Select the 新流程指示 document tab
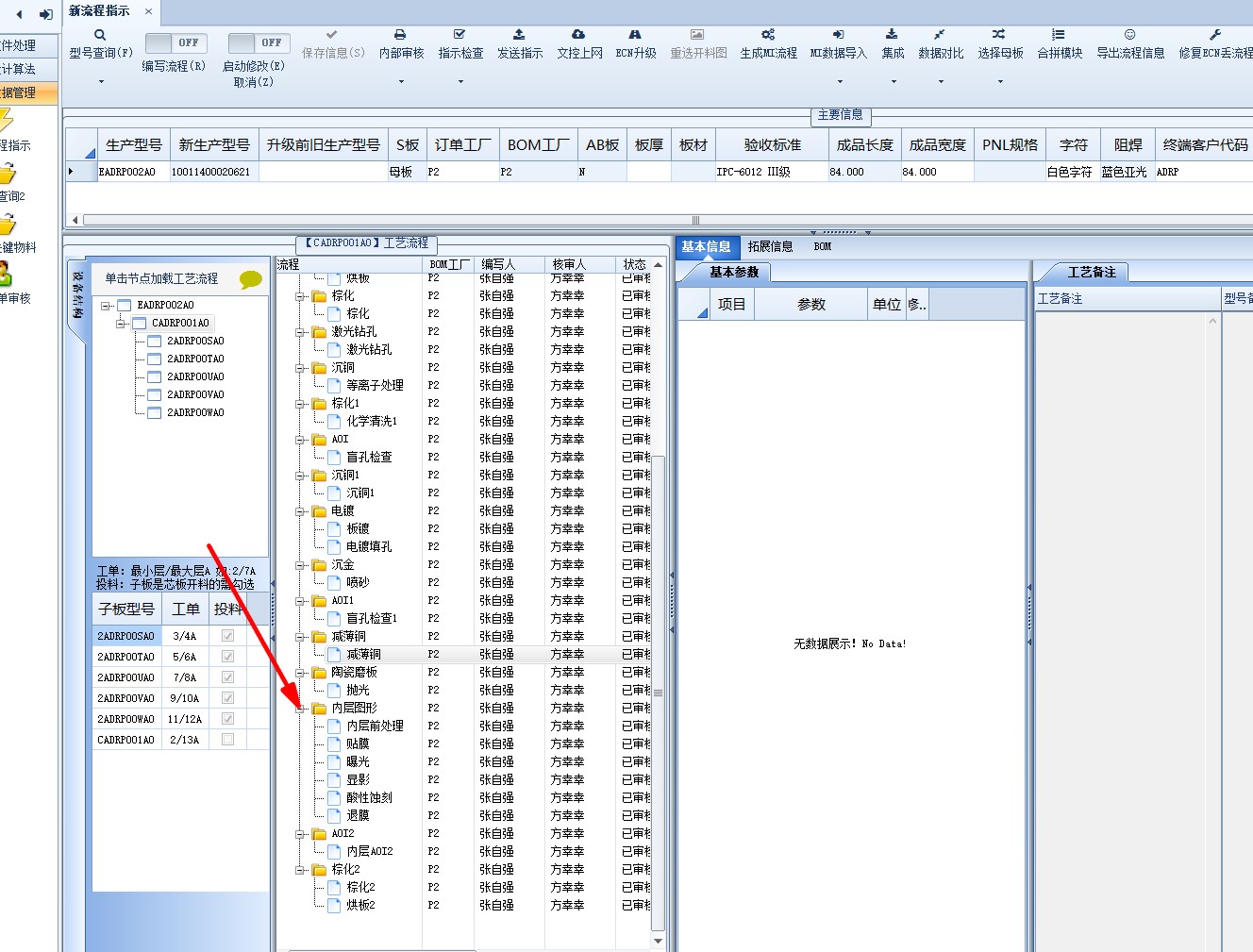Image resolution: width=1253 pixels, height=952 pixels. (x=99, y=11)
